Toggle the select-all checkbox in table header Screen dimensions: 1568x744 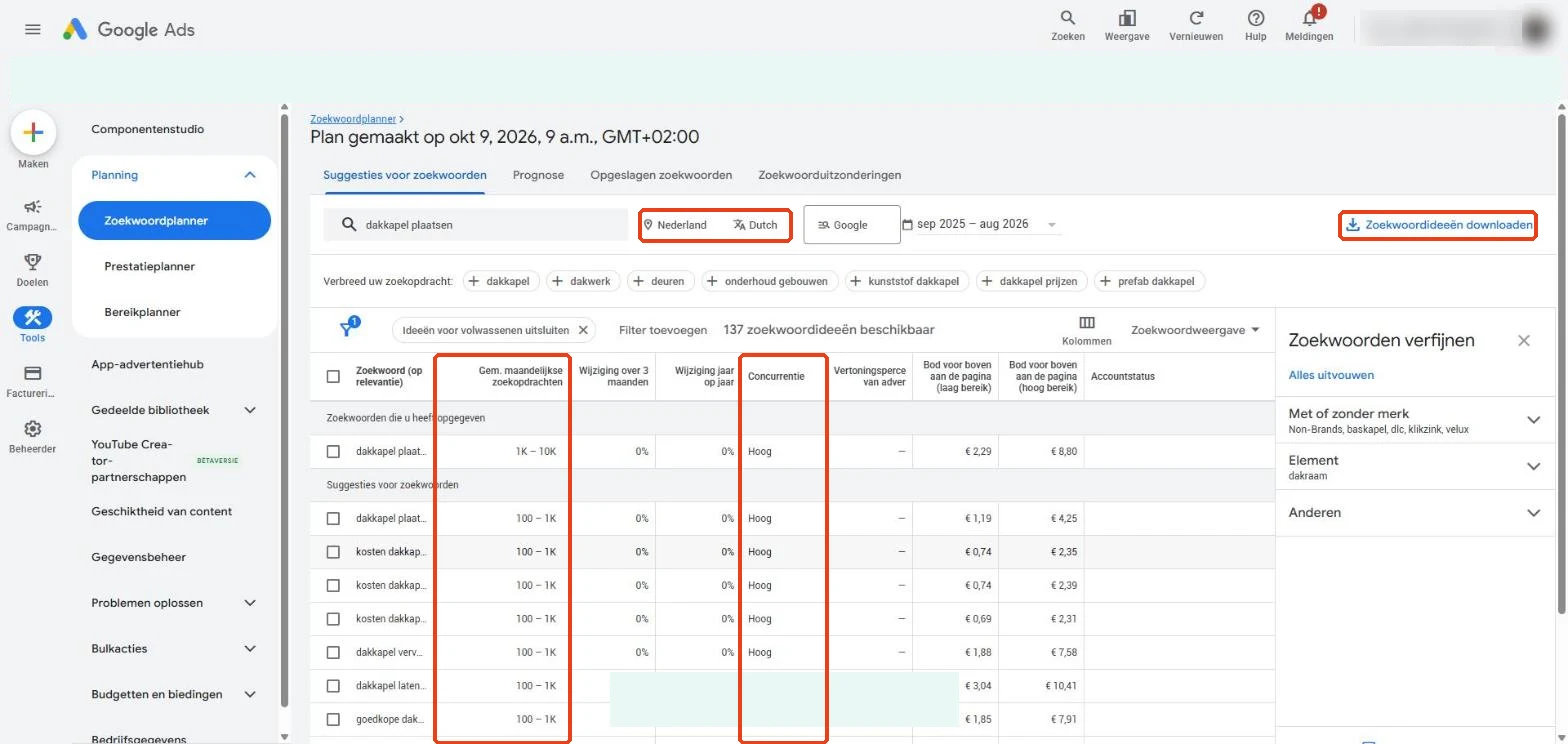coord(334,377)
